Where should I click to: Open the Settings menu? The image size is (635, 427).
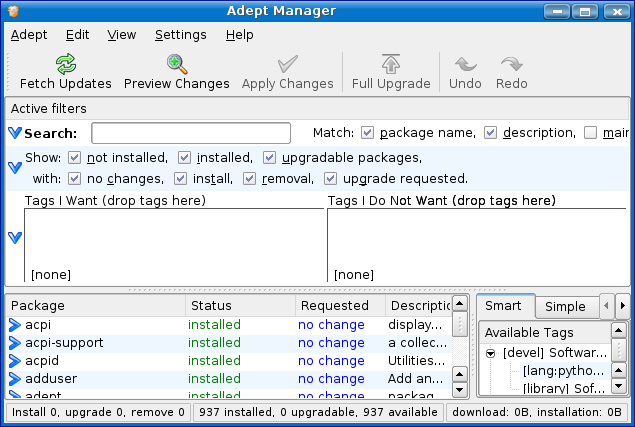pyautogui.click(x=180, y=34)
